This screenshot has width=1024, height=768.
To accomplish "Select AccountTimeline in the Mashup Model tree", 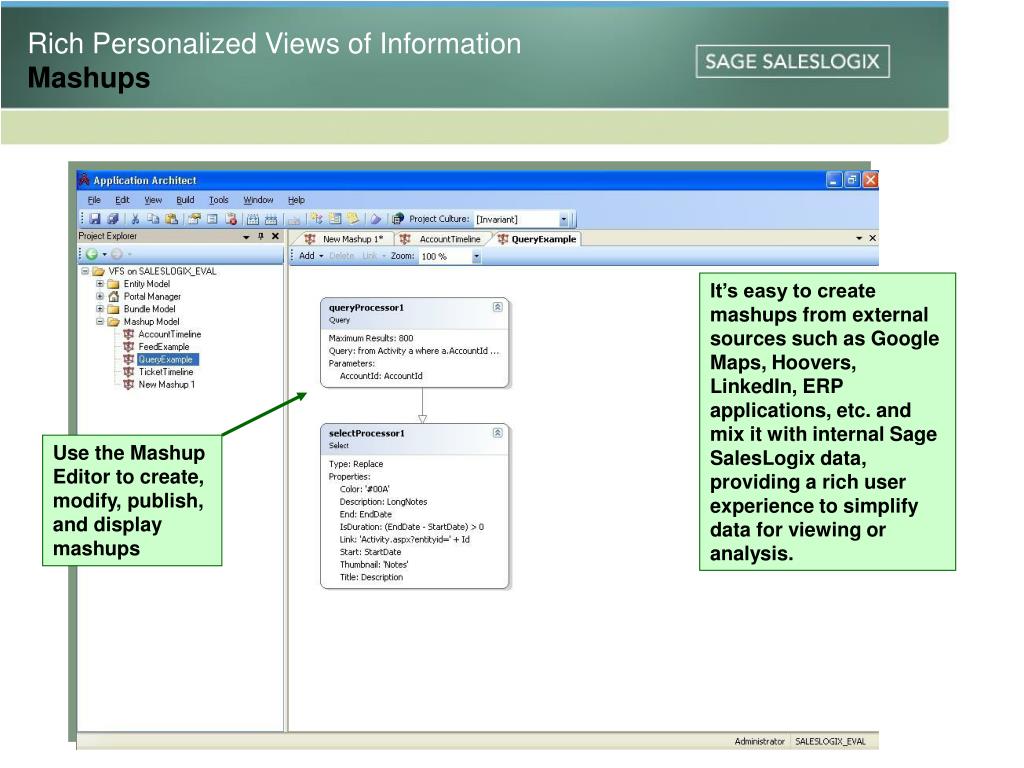I will tap(170, 334).
